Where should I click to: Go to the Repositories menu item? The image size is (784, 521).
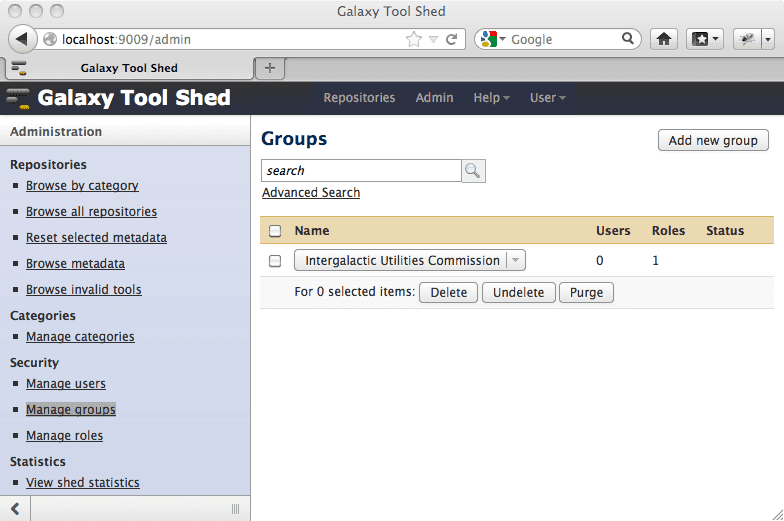point(359,98)
